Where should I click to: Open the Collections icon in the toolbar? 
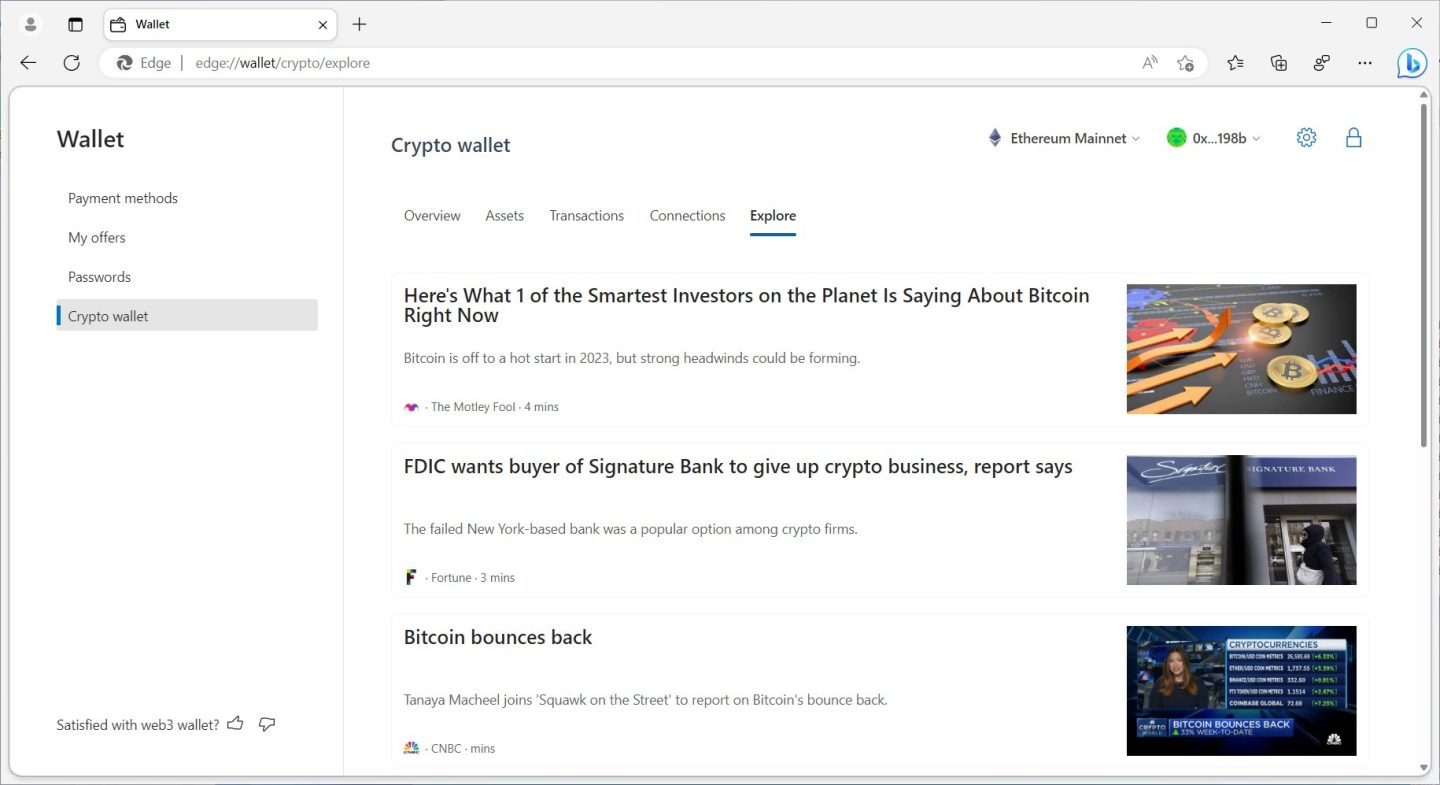(1278, 62)
